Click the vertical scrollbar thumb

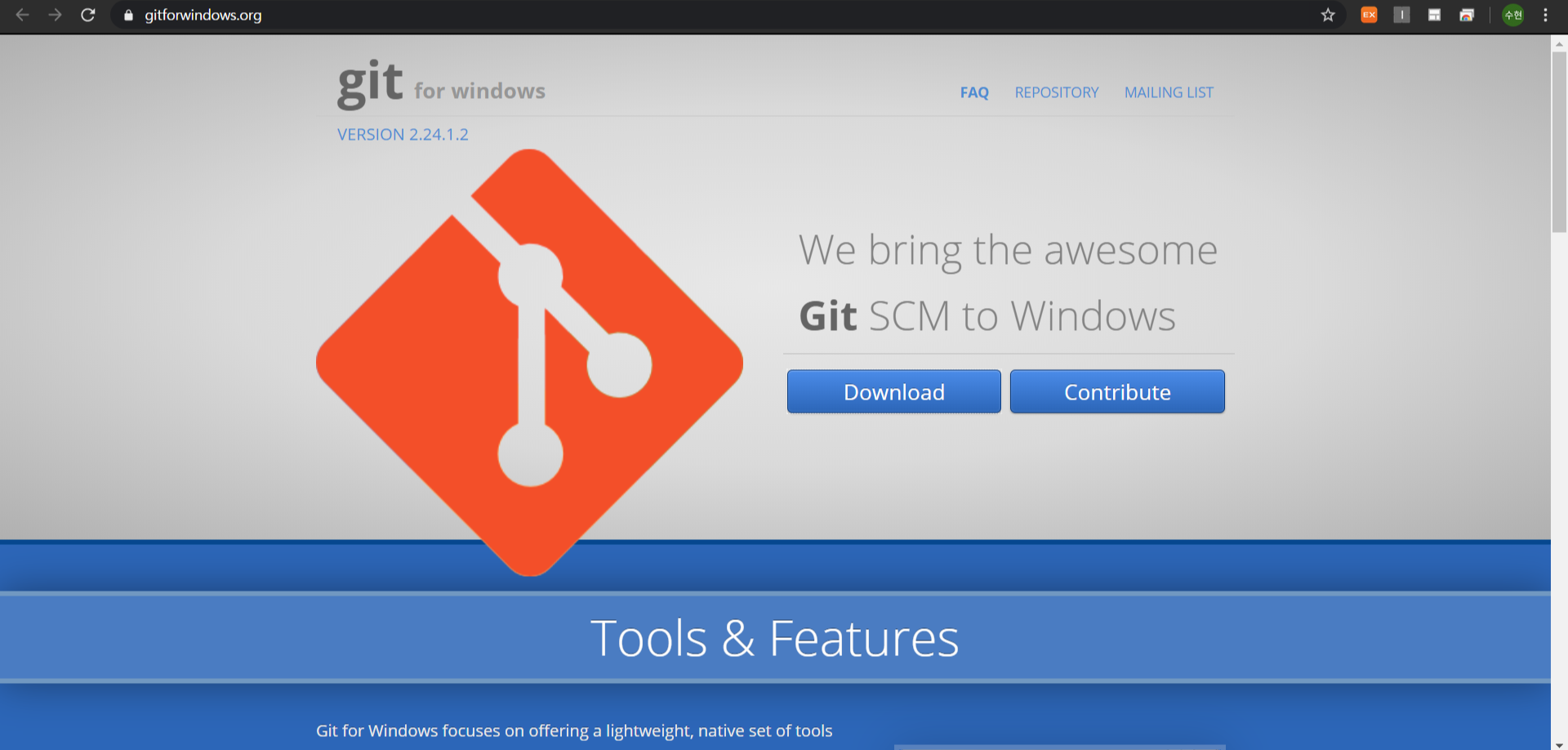(x=1559, y=142)
